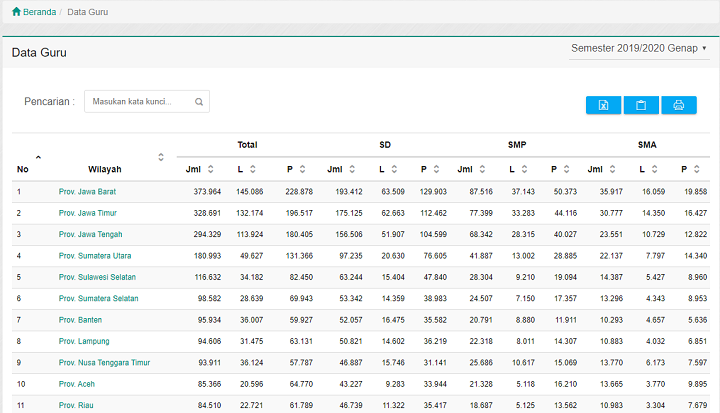Focus the Pencarian keyword input field
The width and height of the screenshot is (720, 413).
coord(147,102)
